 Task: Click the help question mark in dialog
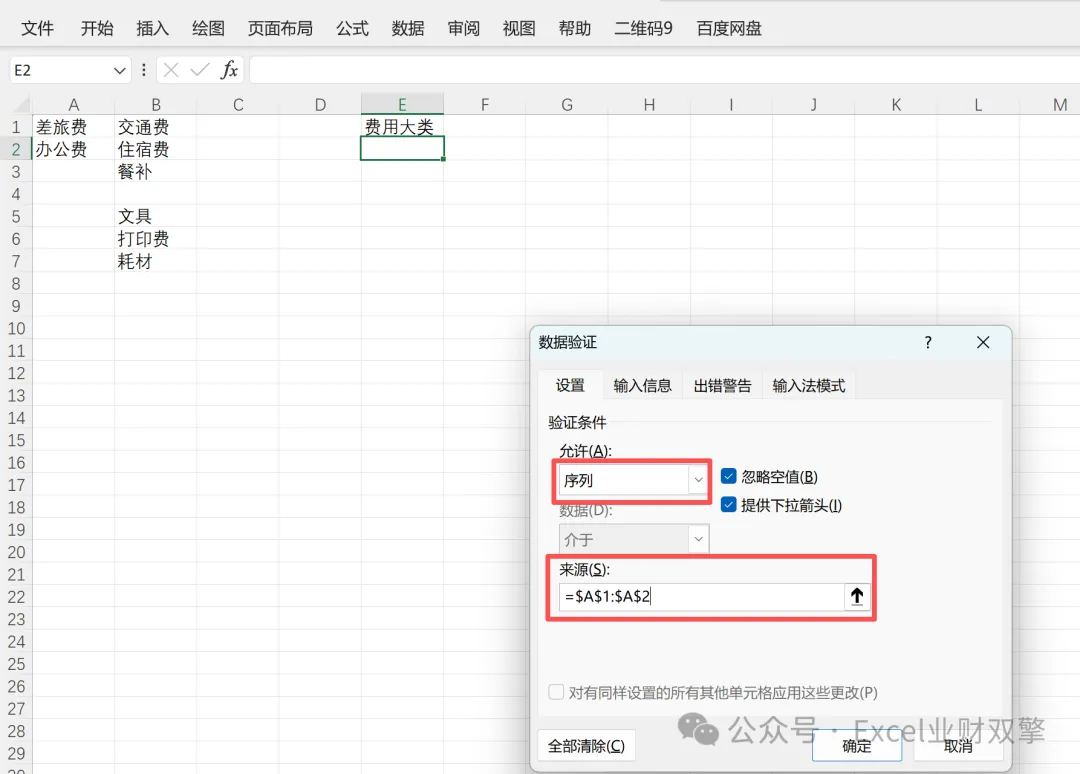(928, 342)
